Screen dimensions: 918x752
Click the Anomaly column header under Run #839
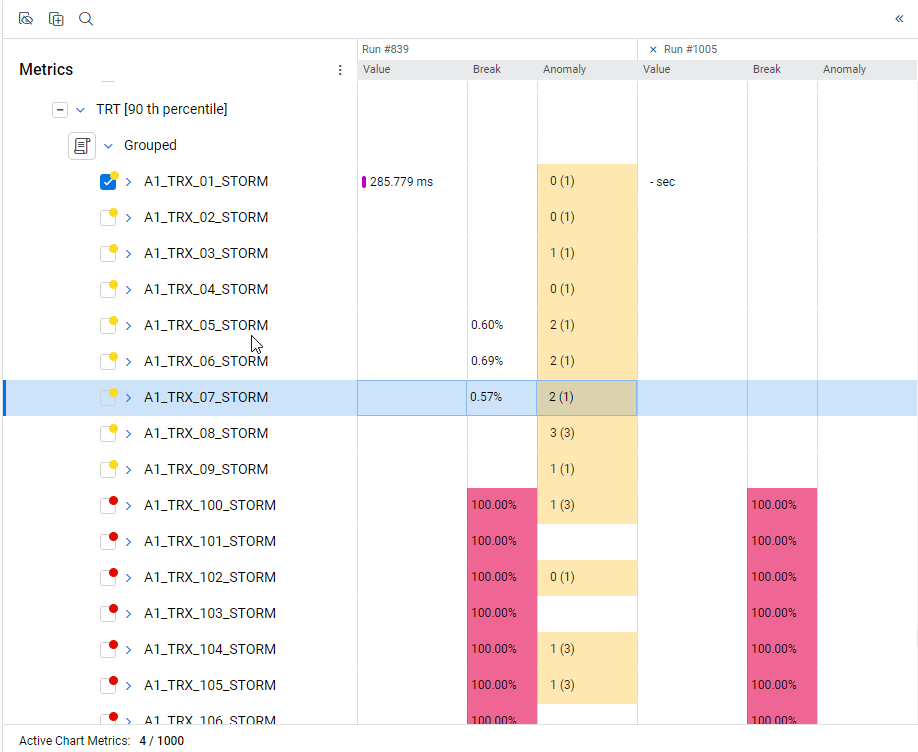click(564, 70)
